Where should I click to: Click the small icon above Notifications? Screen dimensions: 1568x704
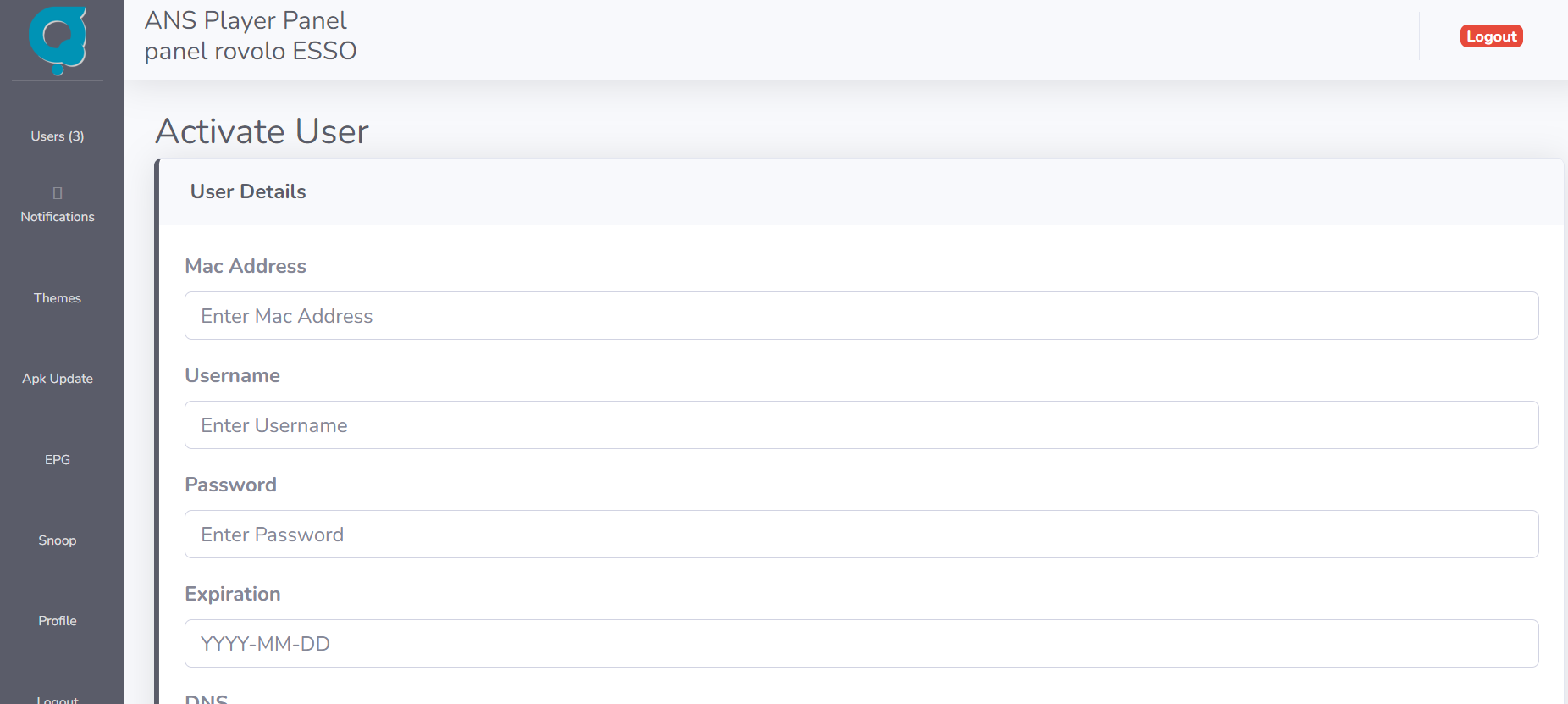[58, 193]
